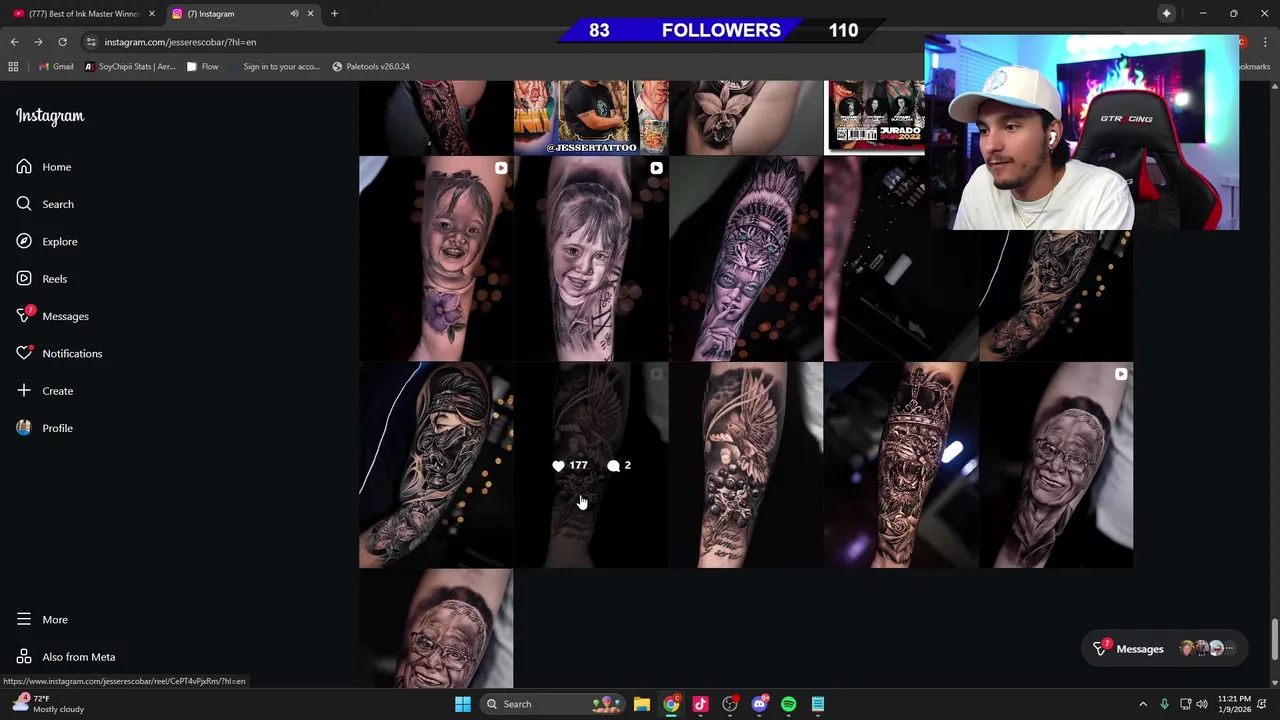
Task: Open the Flow bookmarks folder
Action: [x=203, y=67]
